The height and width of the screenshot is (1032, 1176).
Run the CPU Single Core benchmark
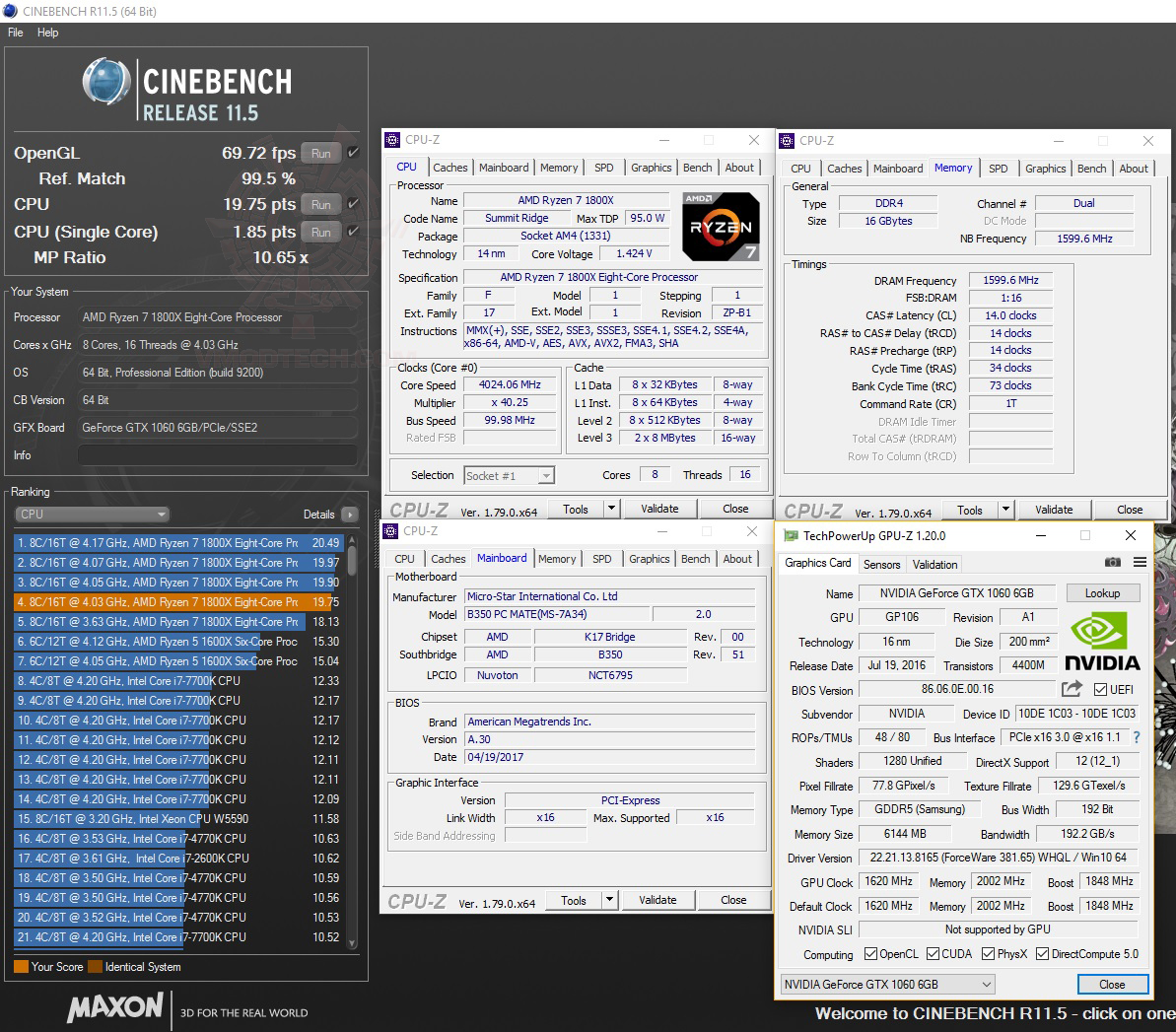[x=321, y=232]
